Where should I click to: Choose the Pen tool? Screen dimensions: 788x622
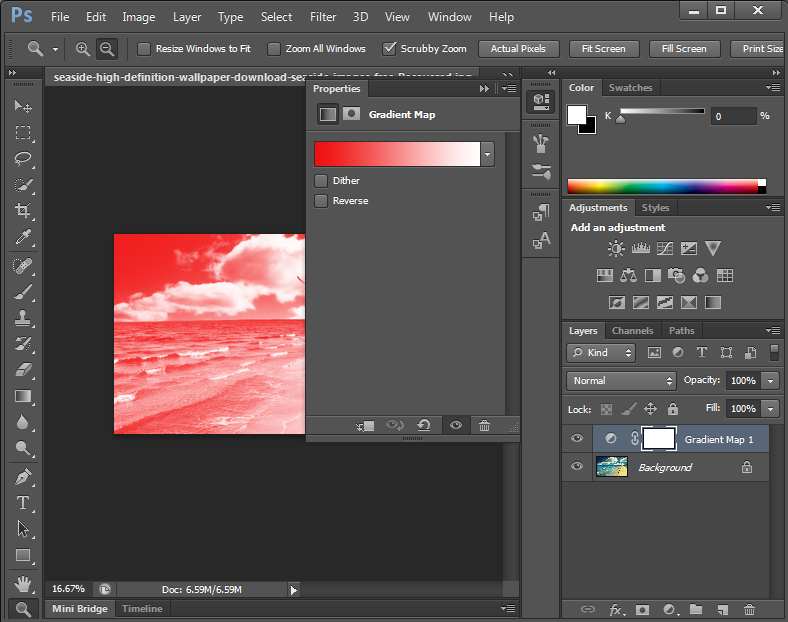pos(22,476)
